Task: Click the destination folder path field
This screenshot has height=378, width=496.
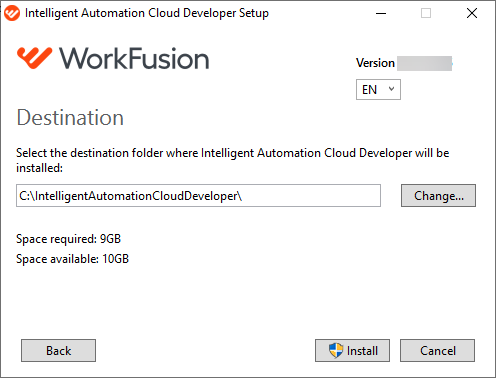Action: [198, 196]
